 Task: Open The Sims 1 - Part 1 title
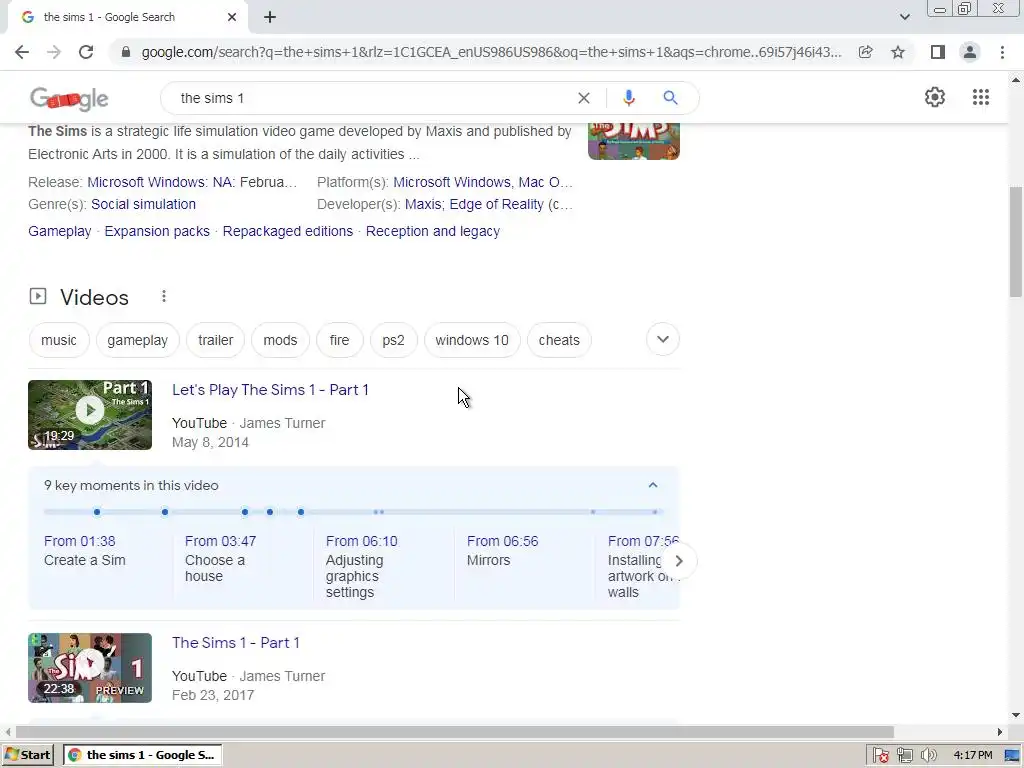(x=236, y=643)
